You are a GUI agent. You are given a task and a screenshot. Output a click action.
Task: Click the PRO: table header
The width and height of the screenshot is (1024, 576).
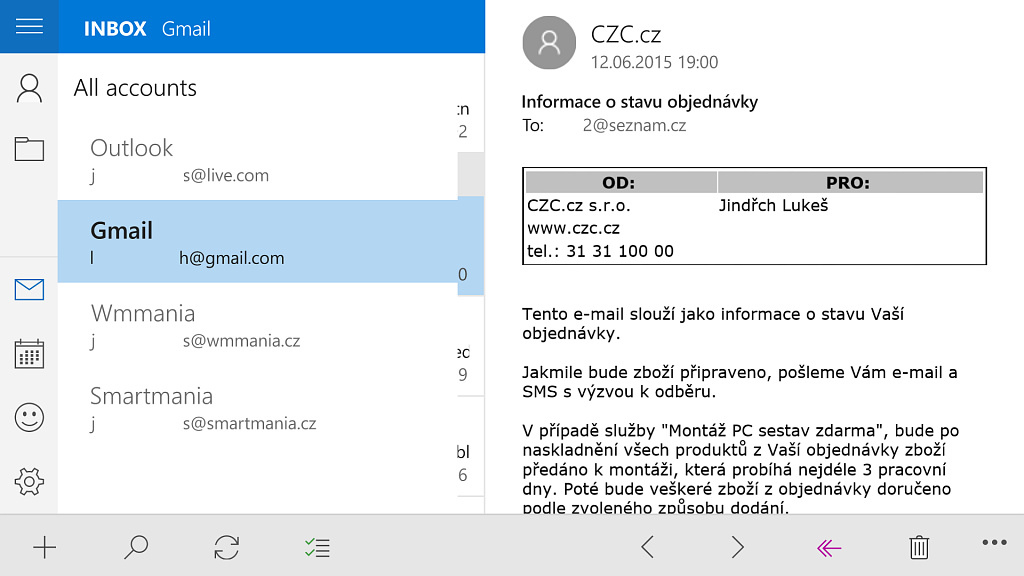point(850,183)
